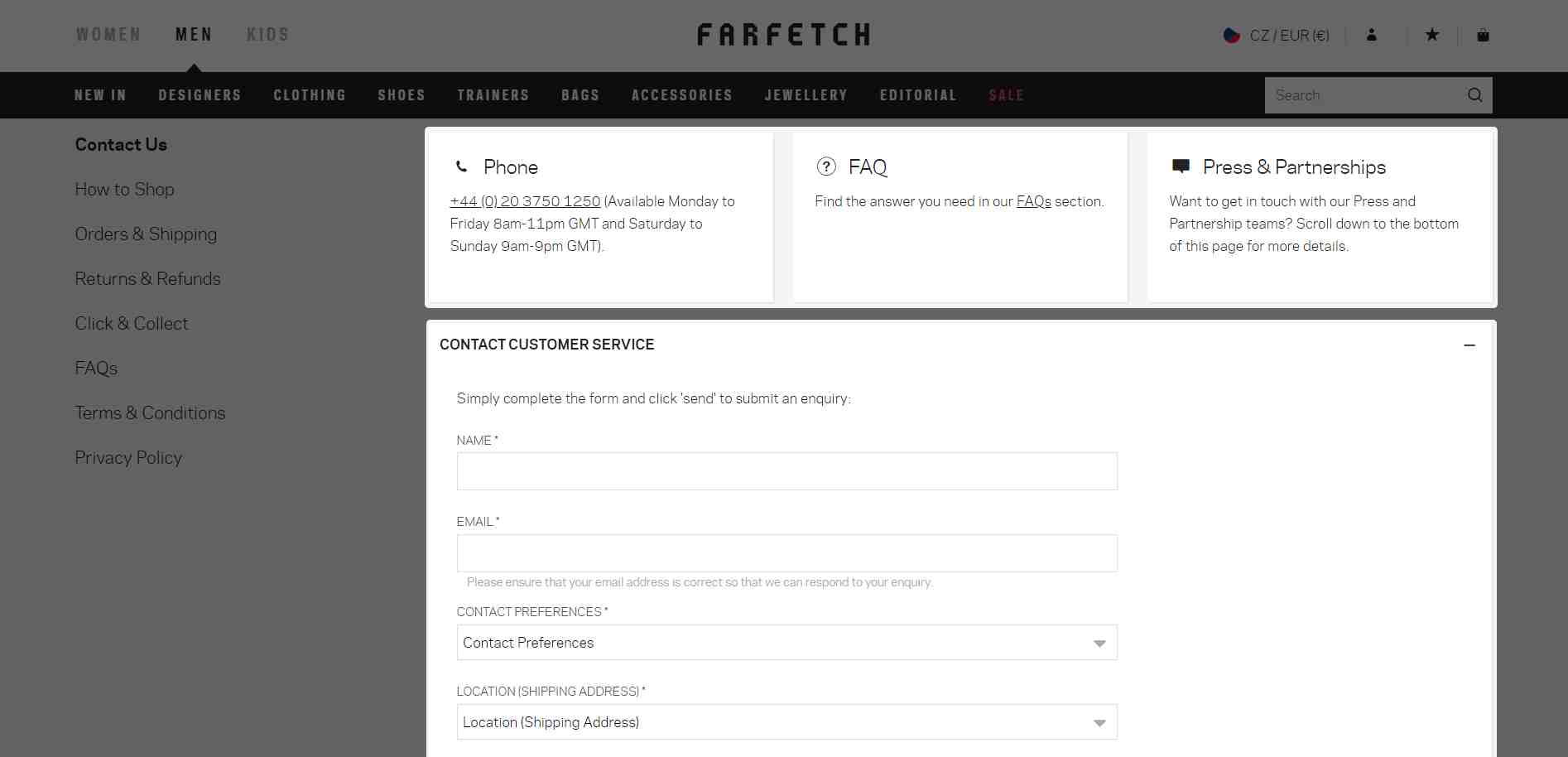The width and height of the screenshot is (1568, 757).
Task: Switch to the Women tab
Action: coord(108,35)
